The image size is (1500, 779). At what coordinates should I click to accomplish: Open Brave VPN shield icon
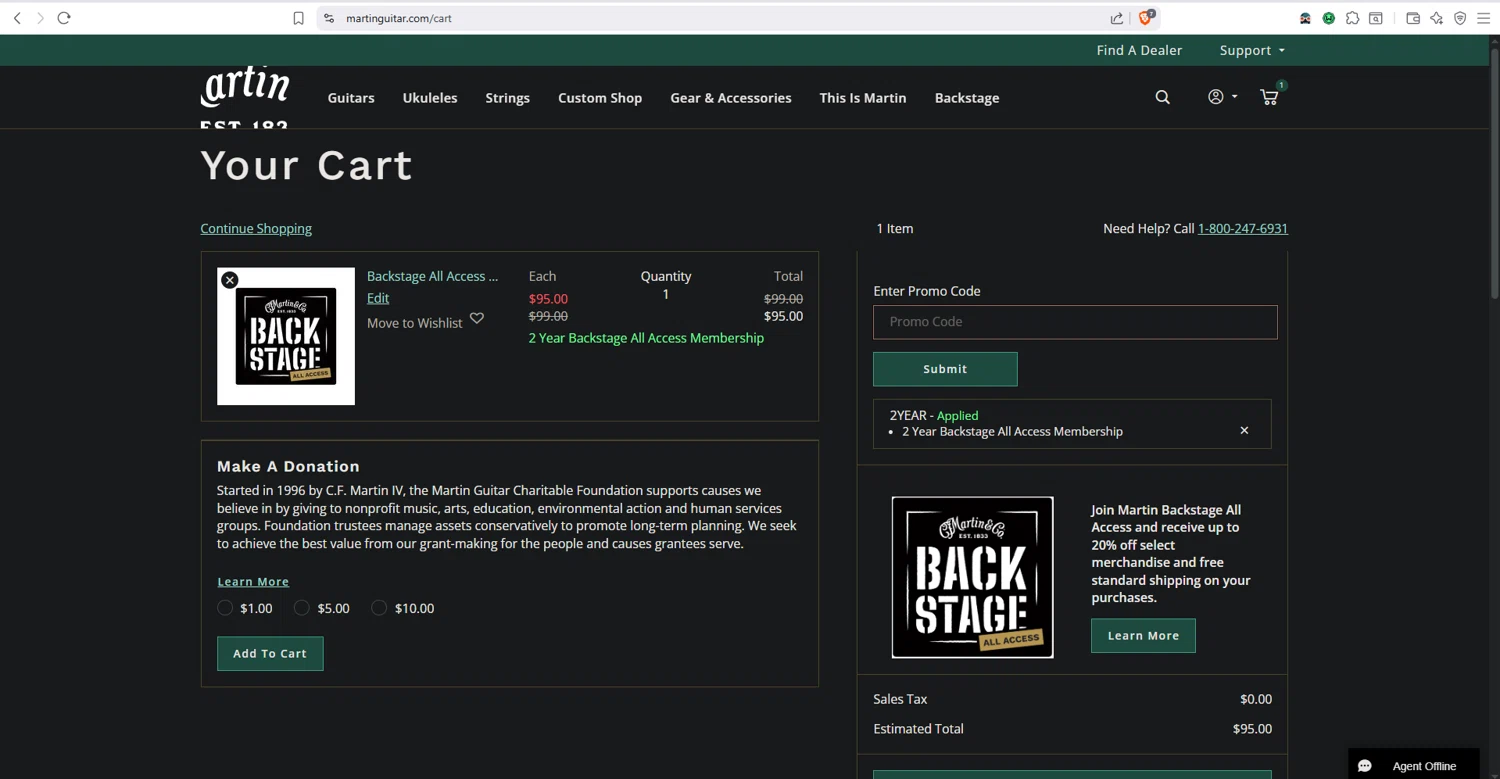[1460, 18]
